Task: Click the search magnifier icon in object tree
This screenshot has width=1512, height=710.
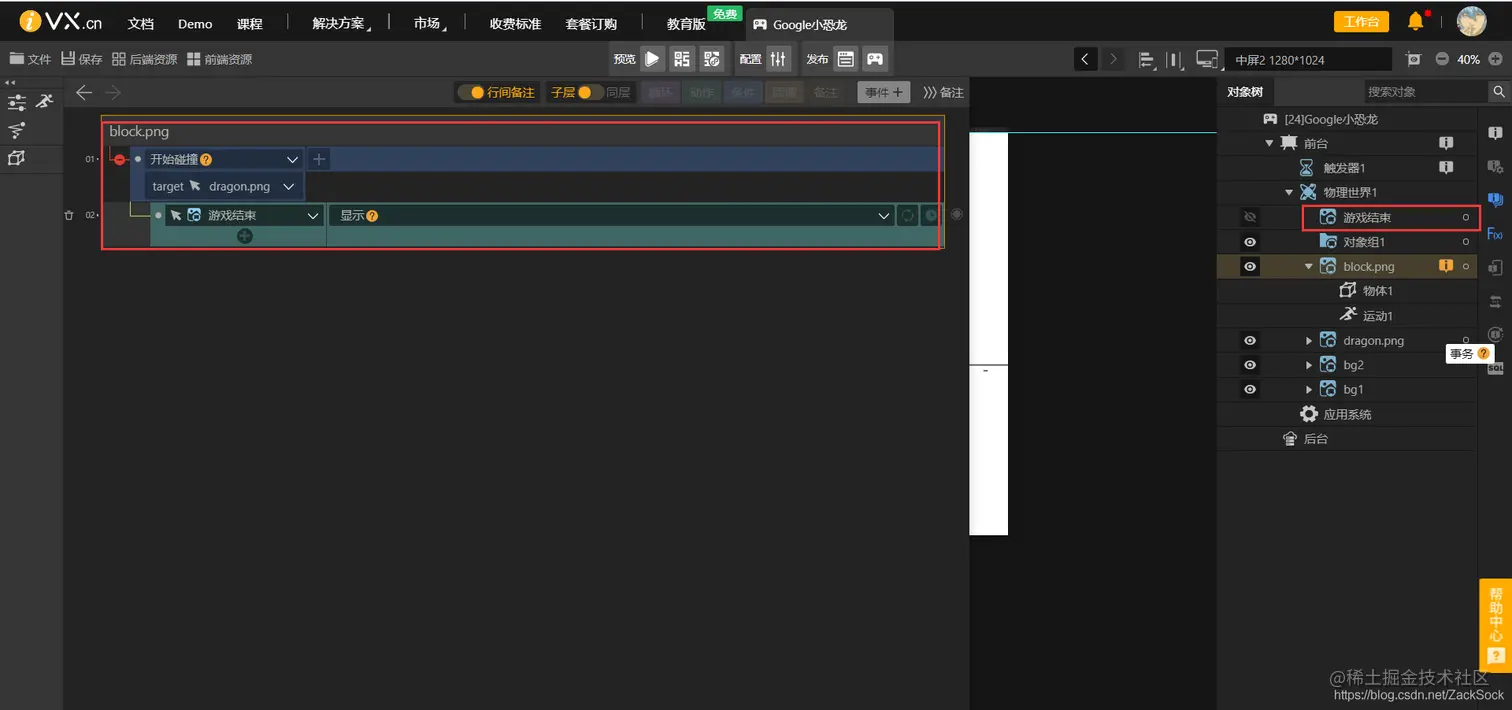Action: coord(1498,91)
